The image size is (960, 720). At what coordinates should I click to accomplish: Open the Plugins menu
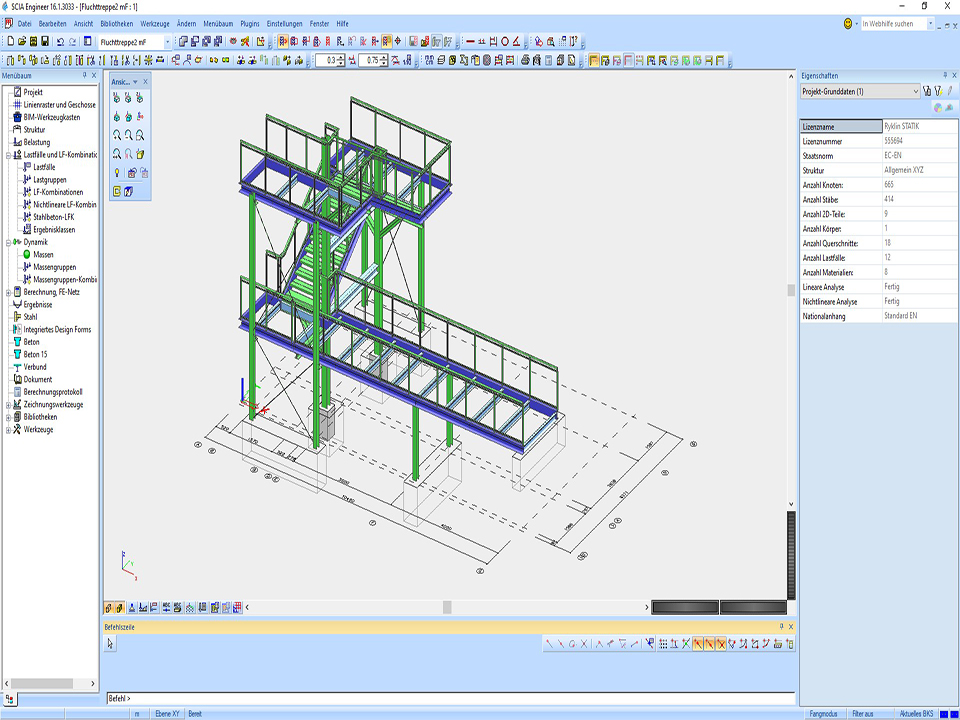[250, 22]
